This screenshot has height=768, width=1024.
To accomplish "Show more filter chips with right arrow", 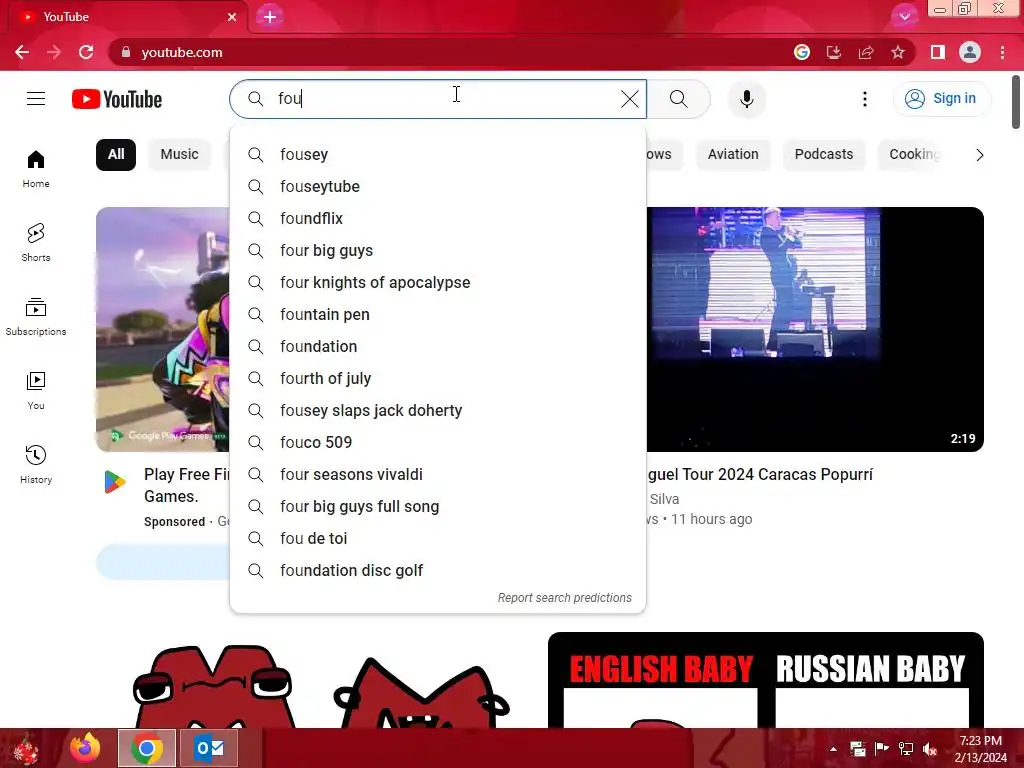I will pyautogui.click(x=979, y=155).
